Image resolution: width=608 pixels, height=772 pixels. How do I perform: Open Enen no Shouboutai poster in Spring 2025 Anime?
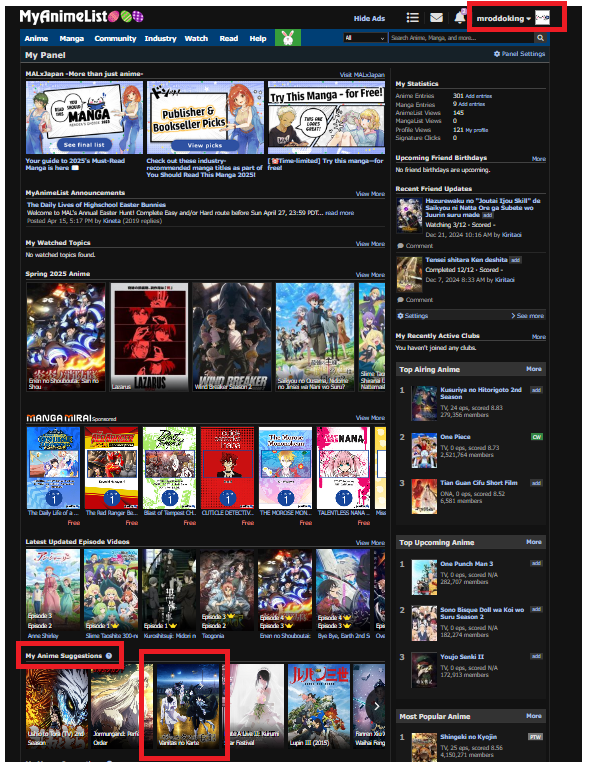point(66,337)
